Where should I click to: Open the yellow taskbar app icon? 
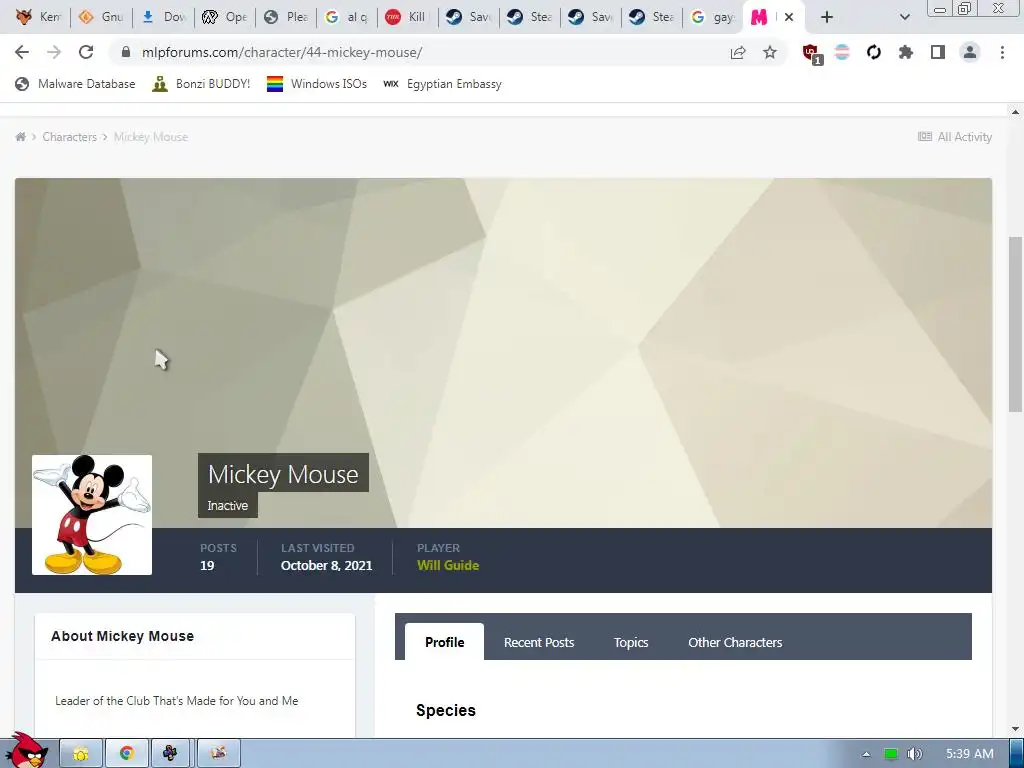tap(81, 754)
